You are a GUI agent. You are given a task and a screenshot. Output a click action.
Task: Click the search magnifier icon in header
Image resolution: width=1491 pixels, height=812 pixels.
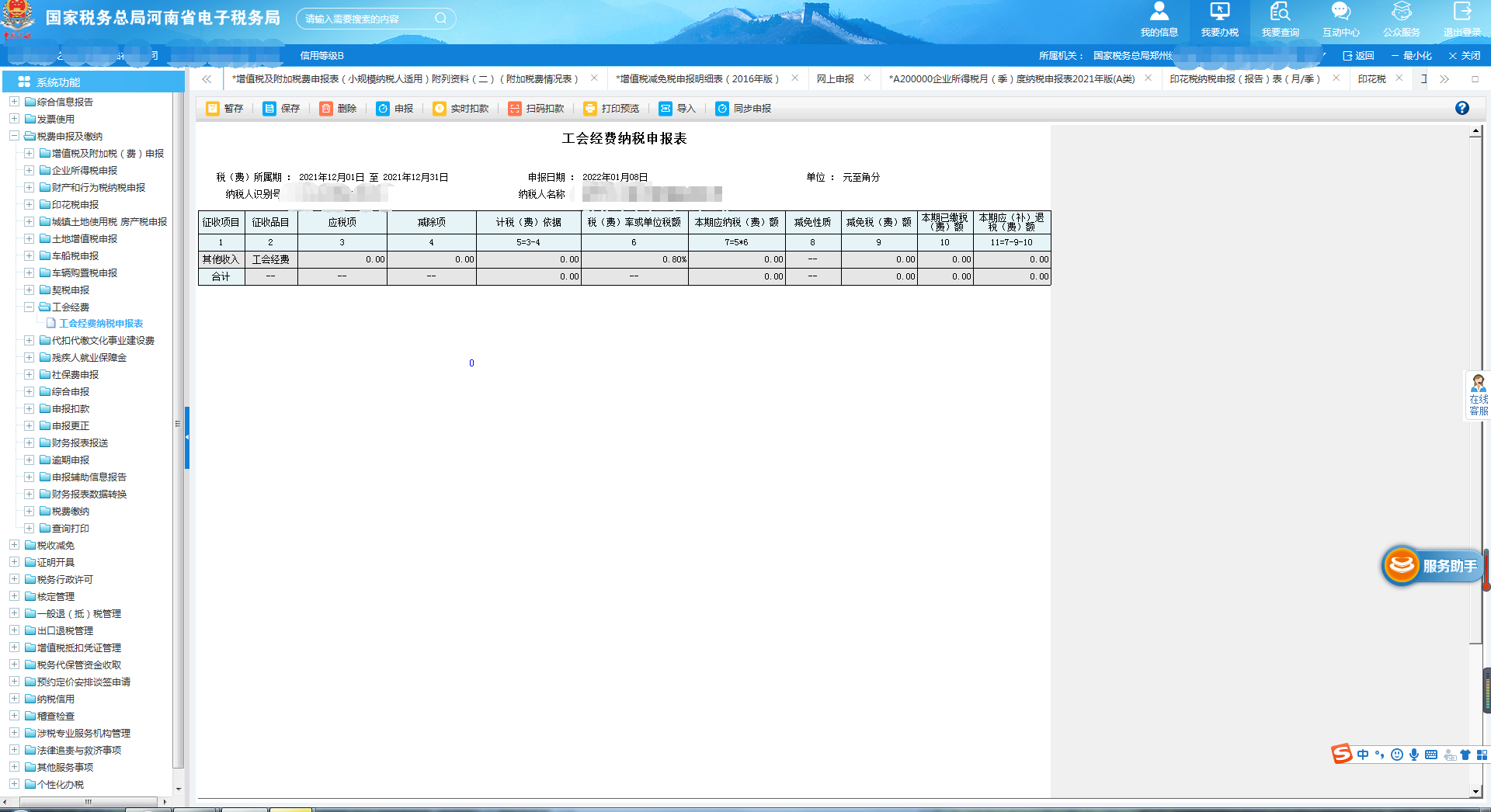pyautogui.click(x=440, y=18)
